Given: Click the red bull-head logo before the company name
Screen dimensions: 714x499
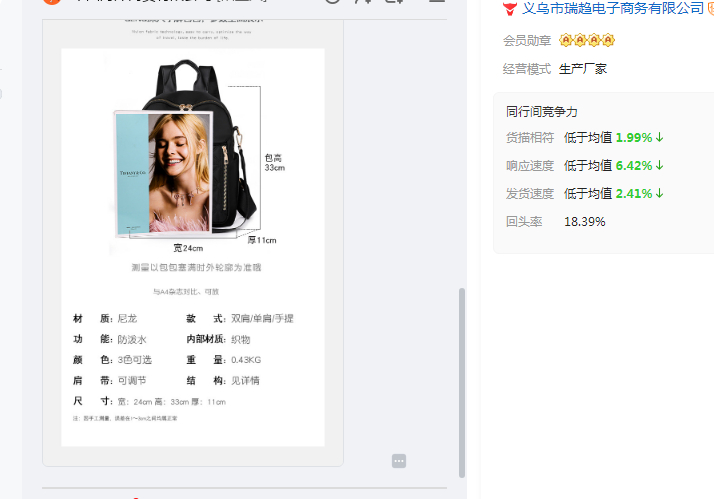Looking at the screenshot, I should [510, 9].
